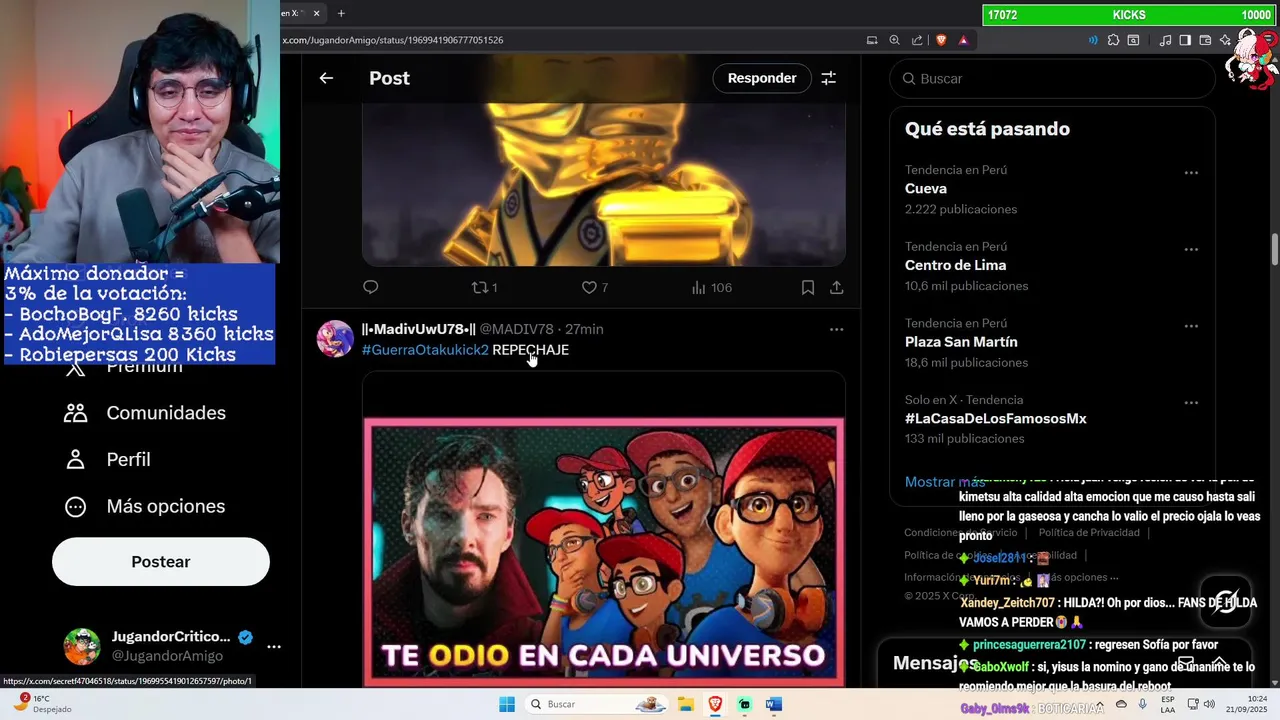Viewport: 1280px width, 720px height.
Task: Open more options for Plaza San Martín trend
Action: tap(1191, 326)
